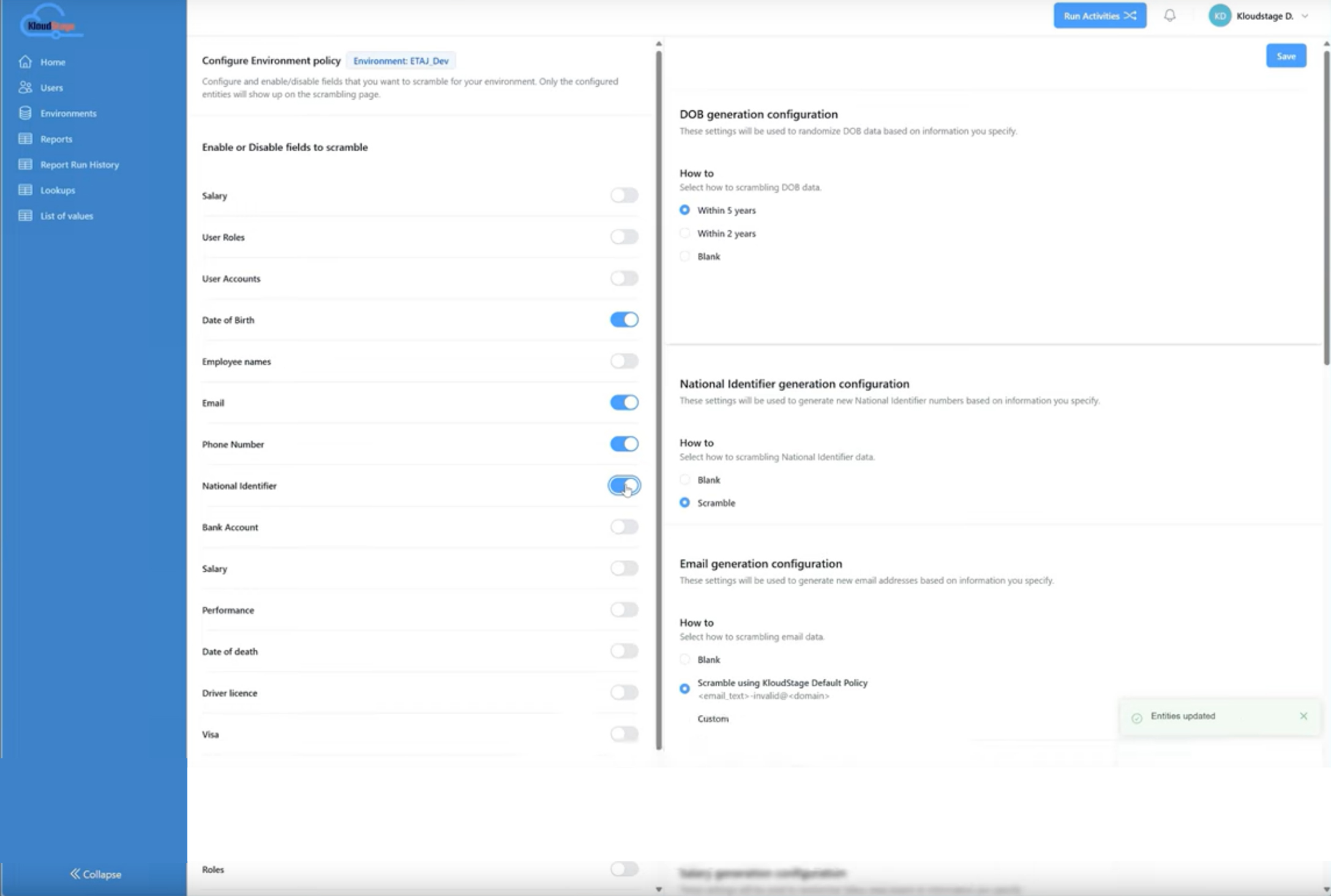The image size is (1331, 896).
Task: Turn on Employee names scrambling
Action: tap(624, 362)
